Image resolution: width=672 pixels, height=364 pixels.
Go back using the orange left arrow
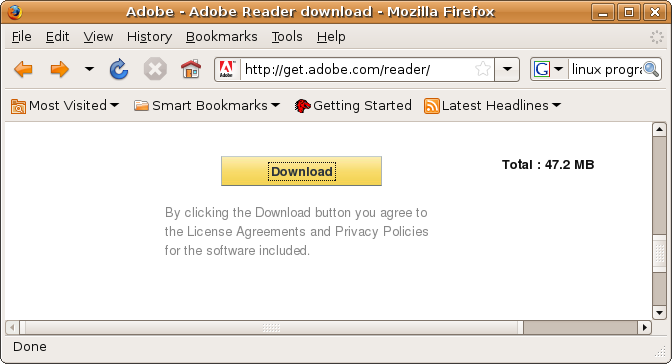pos(23,69)
